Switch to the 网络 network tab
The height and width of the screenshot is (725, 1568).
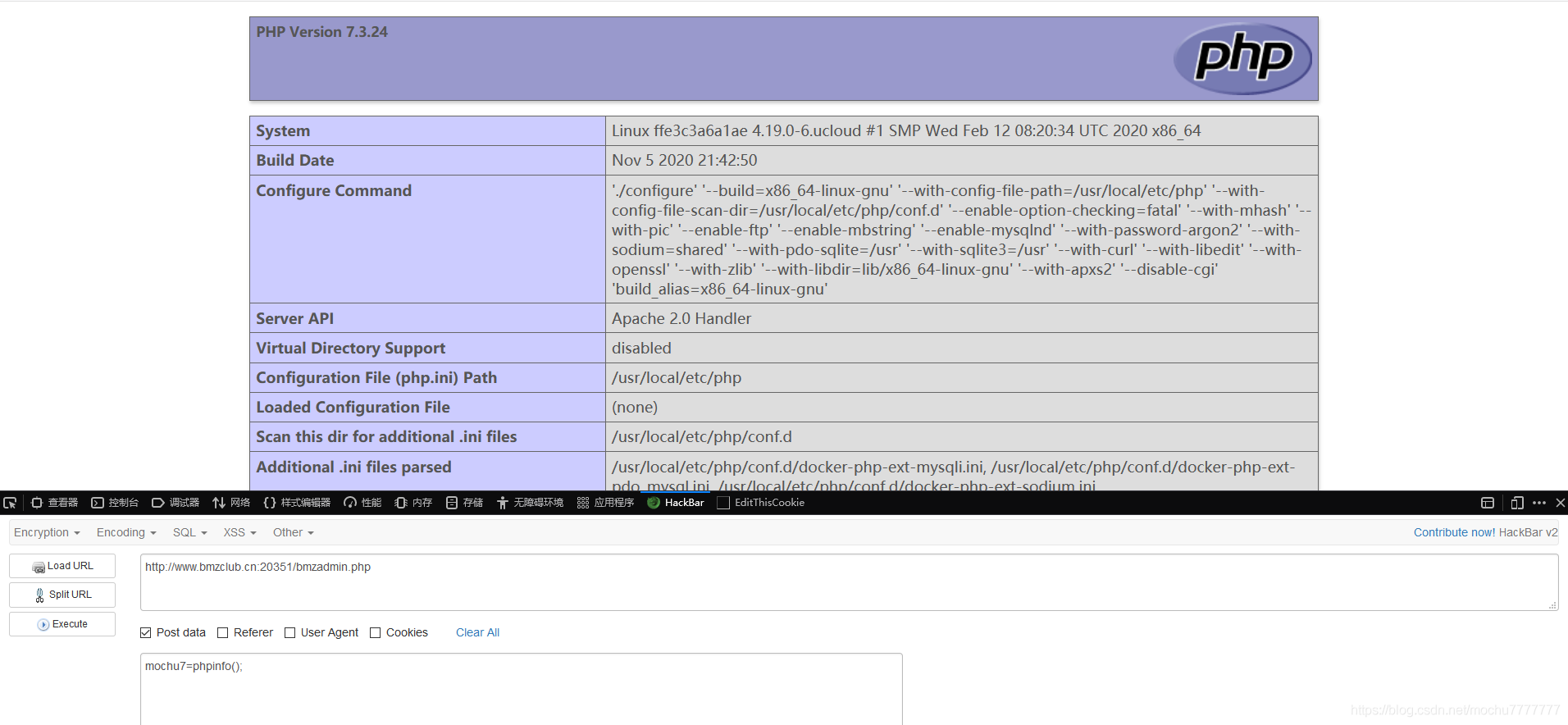point(231,503)
